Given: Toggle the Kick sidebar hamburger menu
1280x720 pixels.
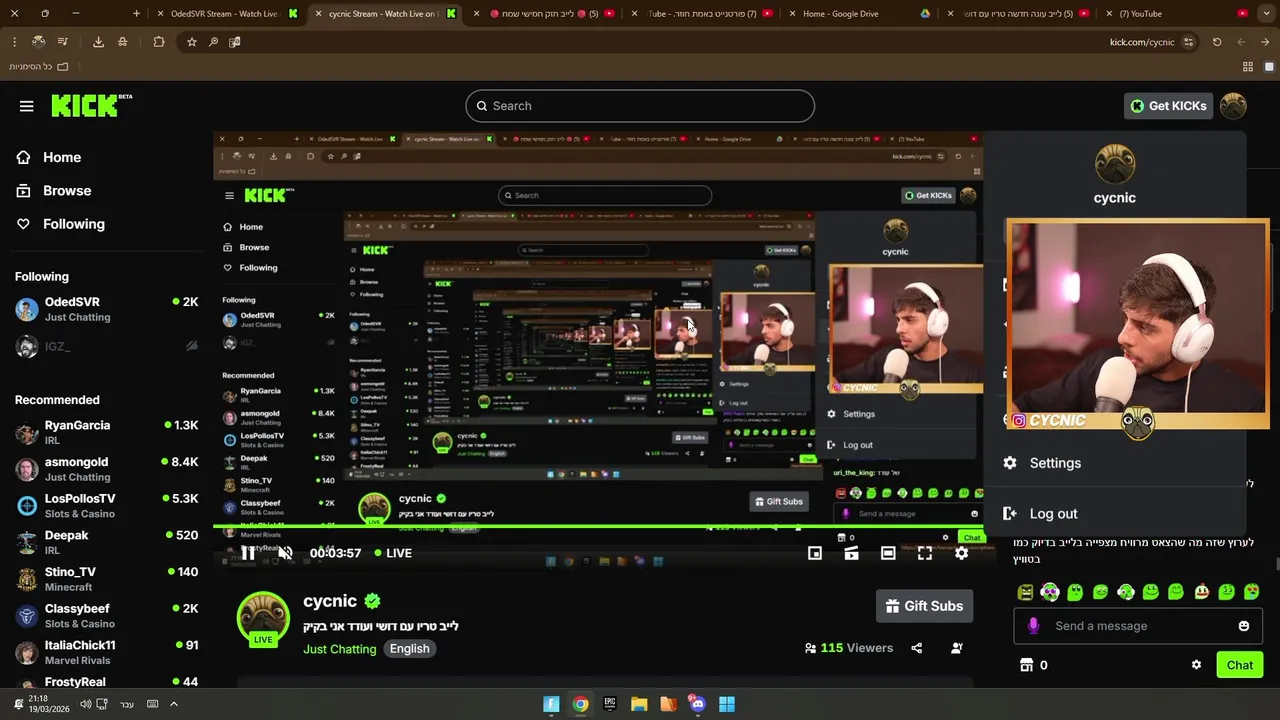Looking at the screenshot, I should coord(26,106).
